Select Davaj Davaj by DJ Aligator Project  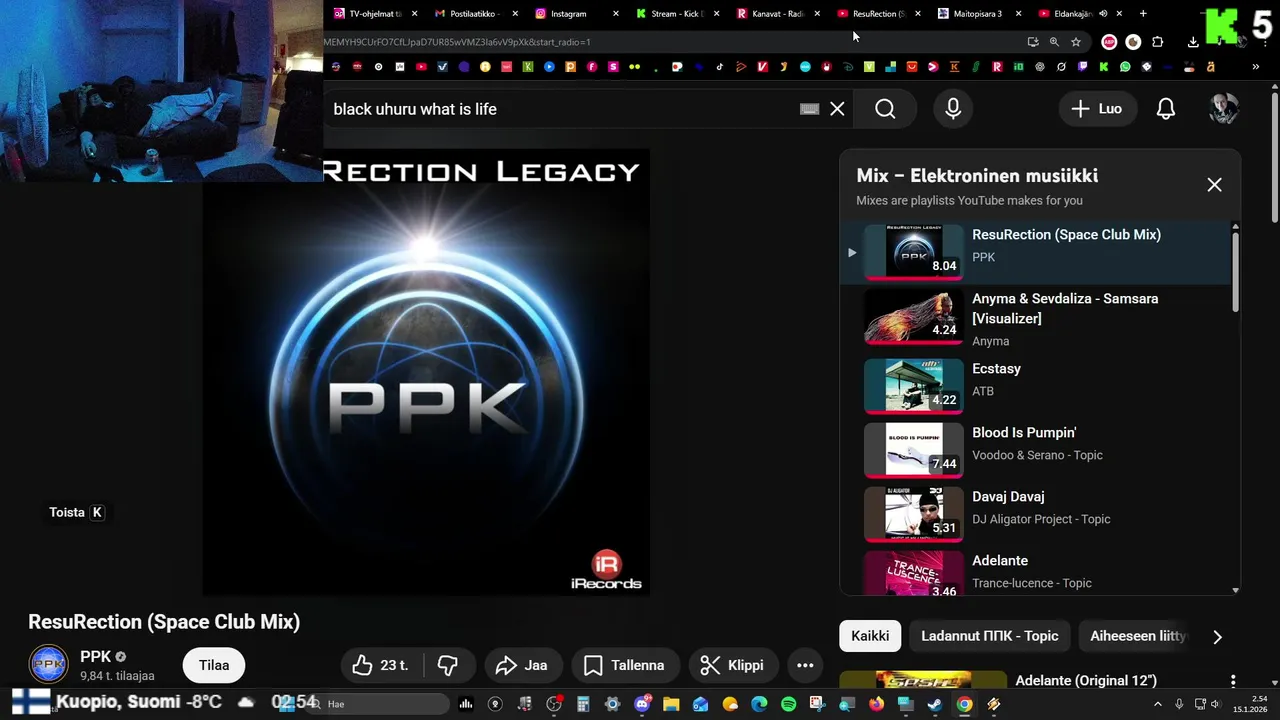click(x=1035, y=513)
